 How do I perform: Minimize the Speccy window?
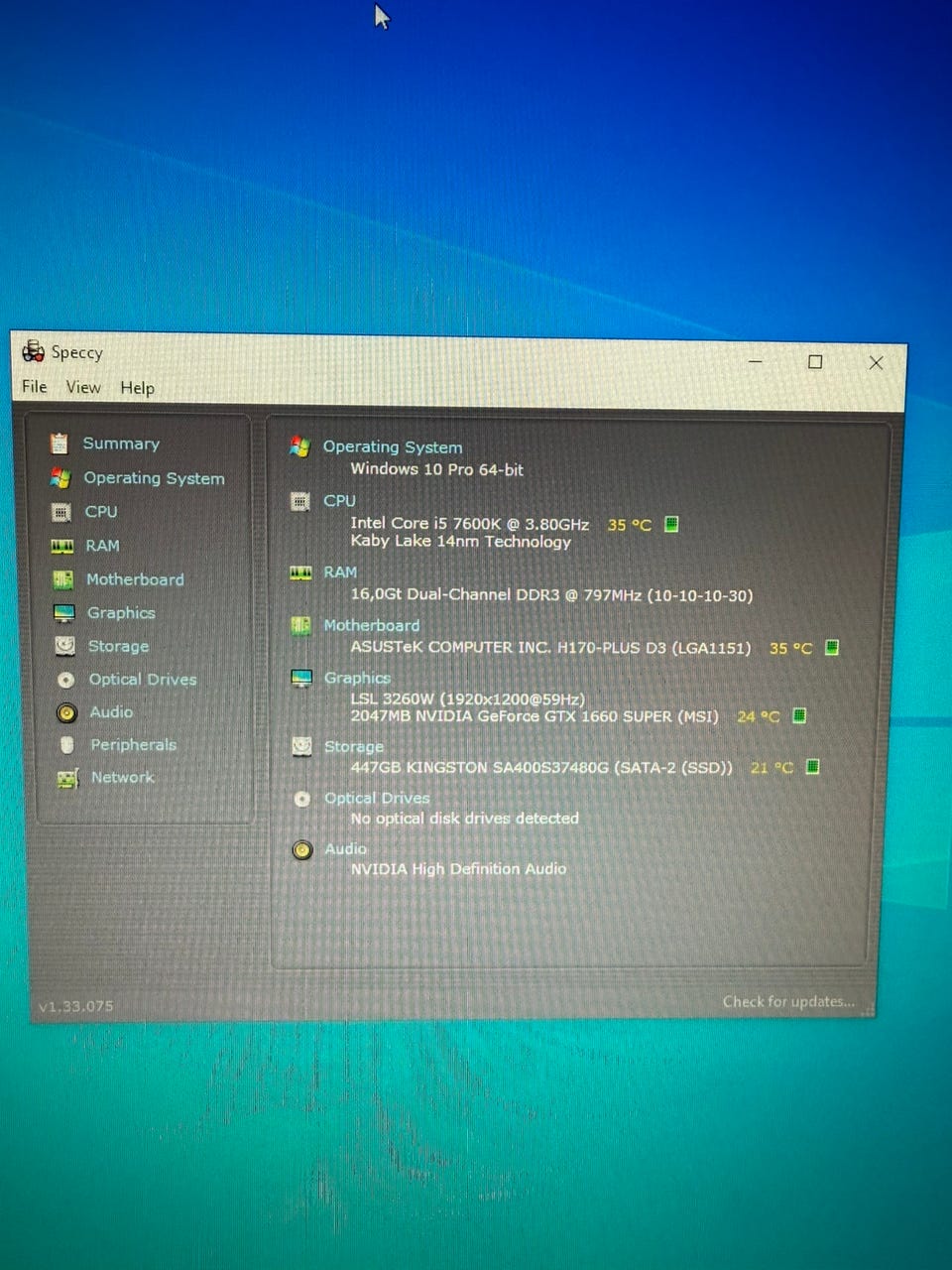[x=756, y=362]
